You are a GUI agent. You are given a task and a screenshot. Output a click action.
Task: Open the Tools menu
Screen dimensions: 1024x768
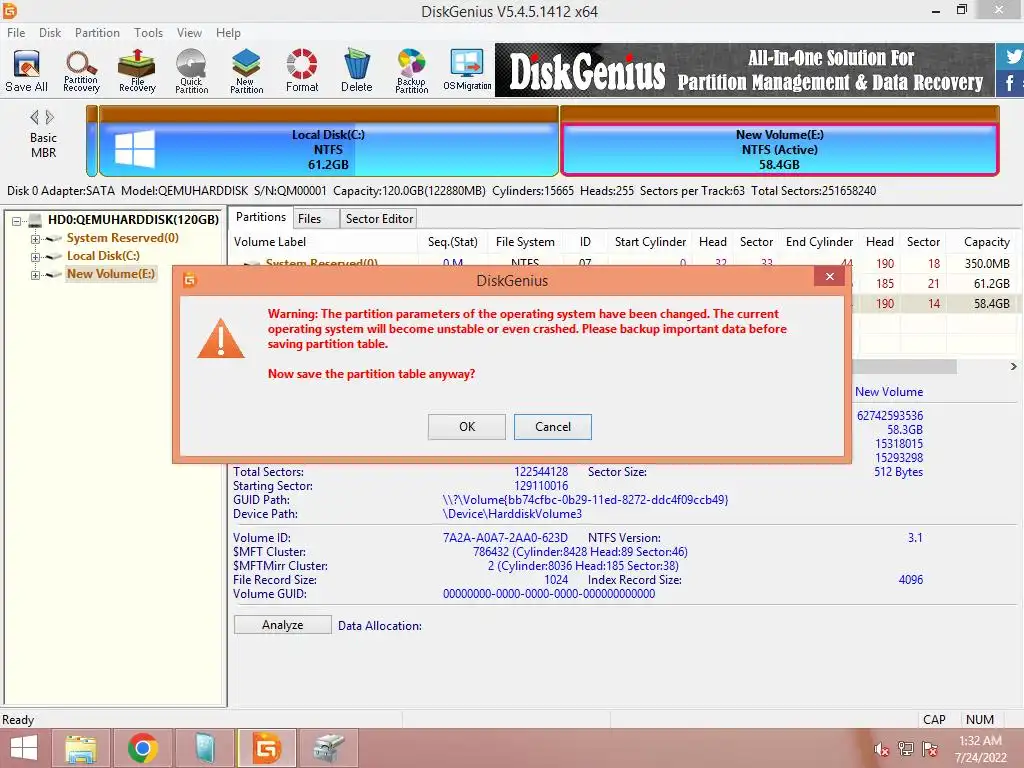tap(148, 33)
